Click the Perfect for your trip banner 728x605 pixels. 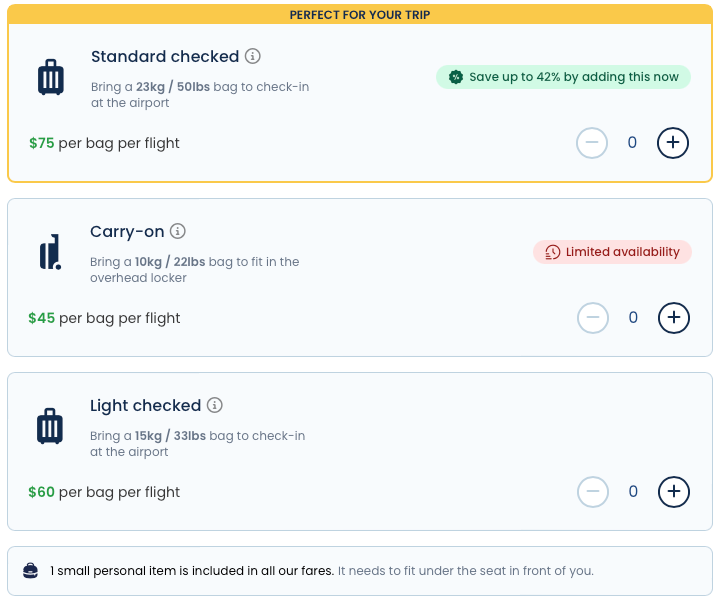[x=360, y=15]
